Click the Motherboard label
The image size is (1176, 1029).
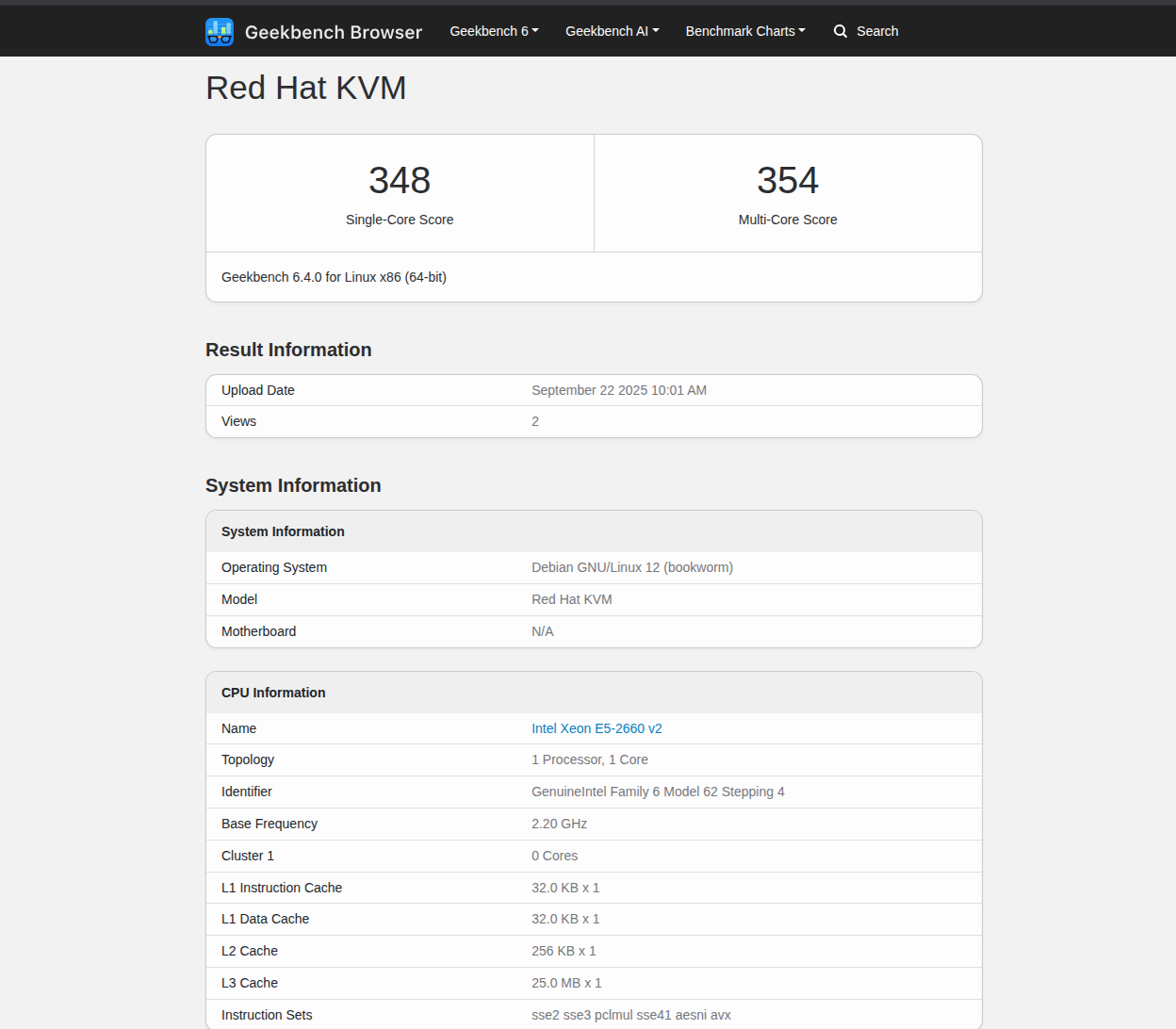coord(258,631)
